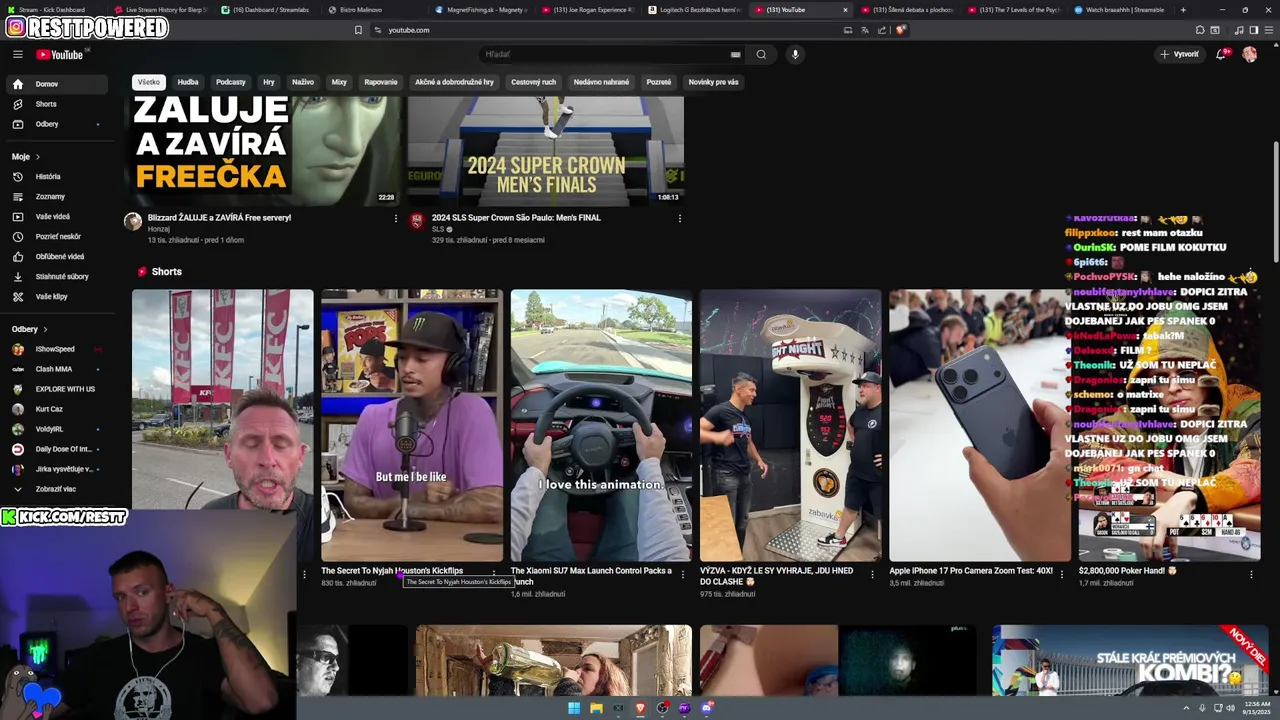Click taskbar volume speaker icon

tap(1230, 708)
